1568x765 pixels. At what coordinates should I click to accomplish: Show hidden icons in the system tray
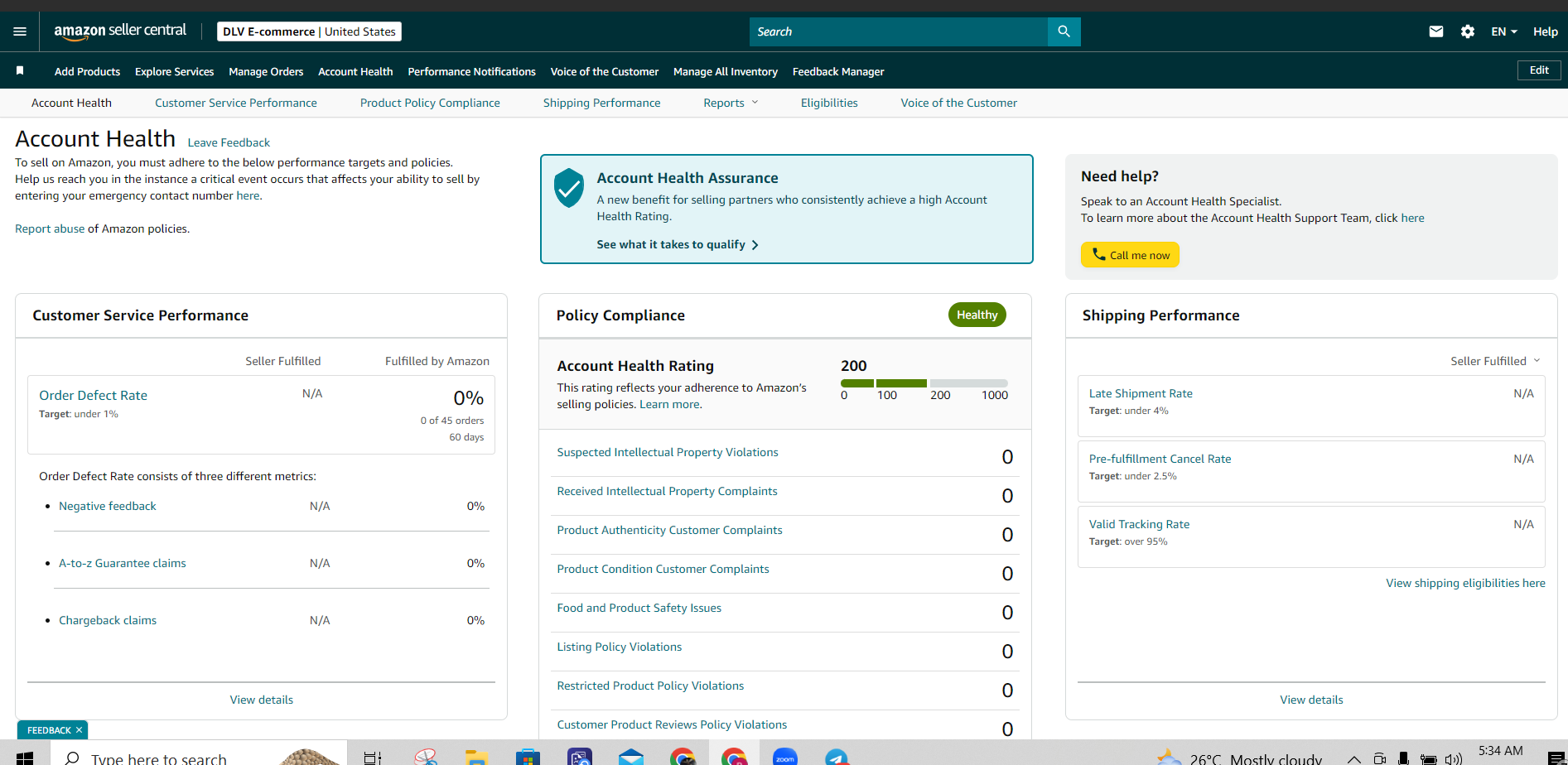1354,758
